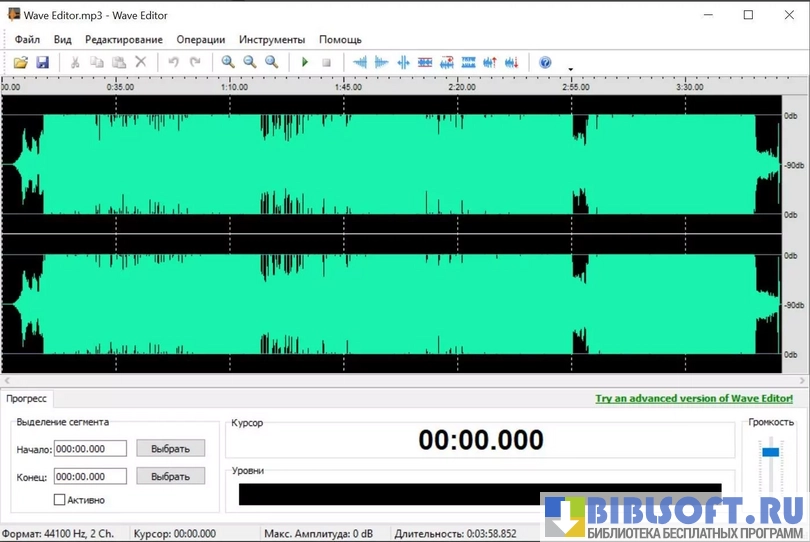
Task: Click the Delete X icon in toolbar
Action: pyautogui.click(x=141, y=62)
